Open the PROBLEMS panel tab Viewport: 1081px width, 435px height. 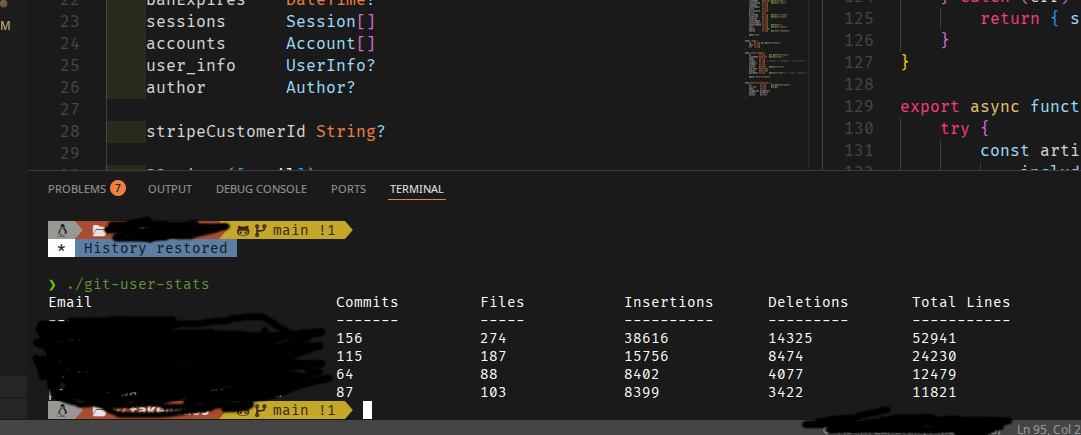[x=77, y=189]
